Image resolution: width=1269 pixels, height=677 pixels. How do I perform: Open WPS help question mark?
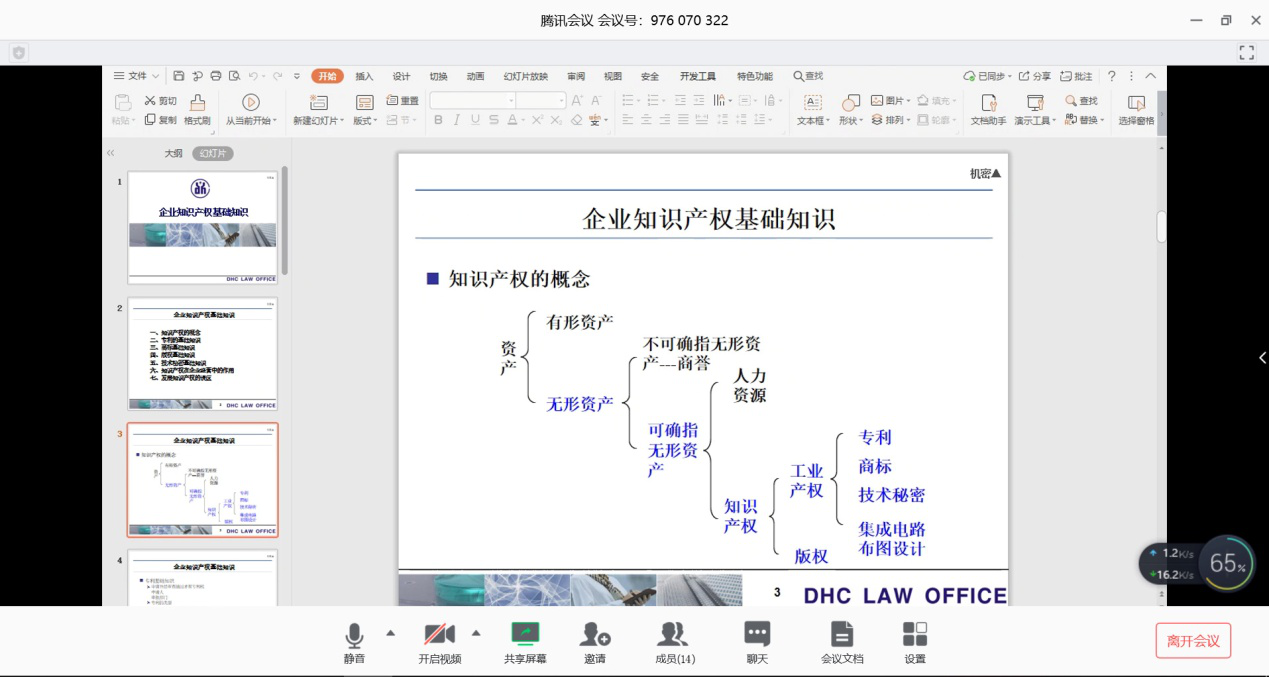(x=1111, y=76)
